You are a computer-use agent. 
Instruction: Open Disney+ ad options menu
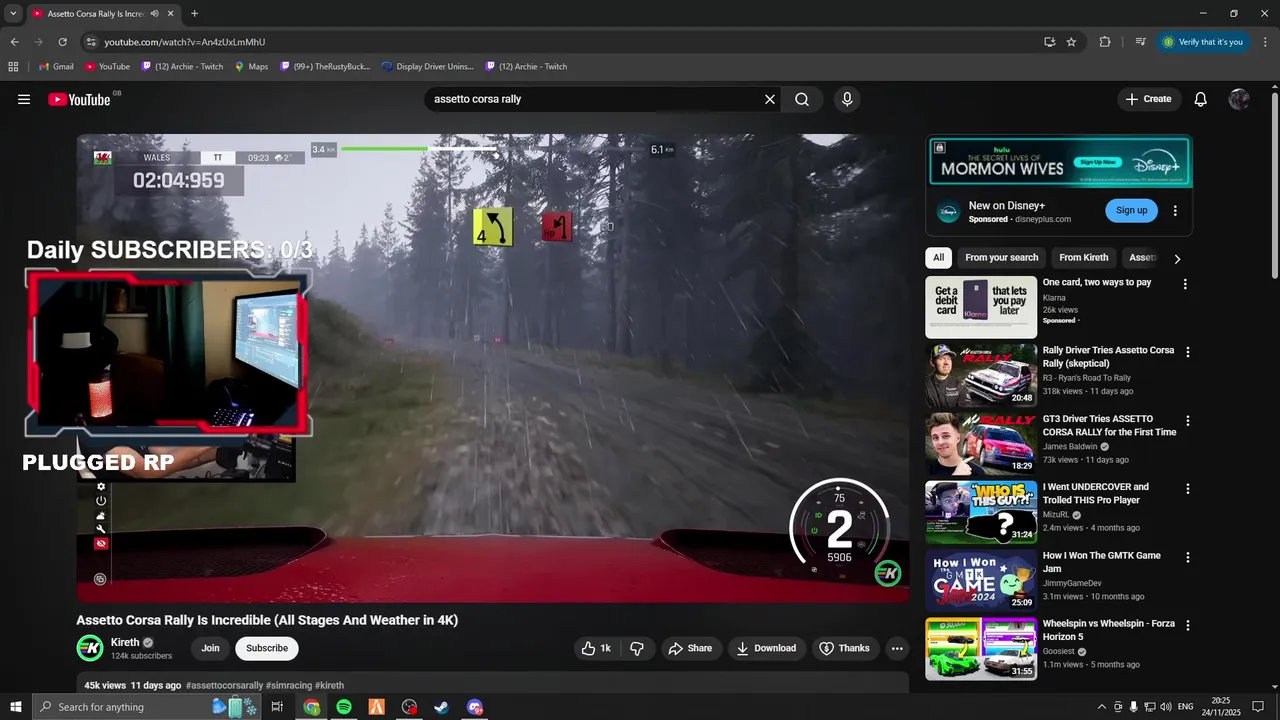pos(1175,211)
